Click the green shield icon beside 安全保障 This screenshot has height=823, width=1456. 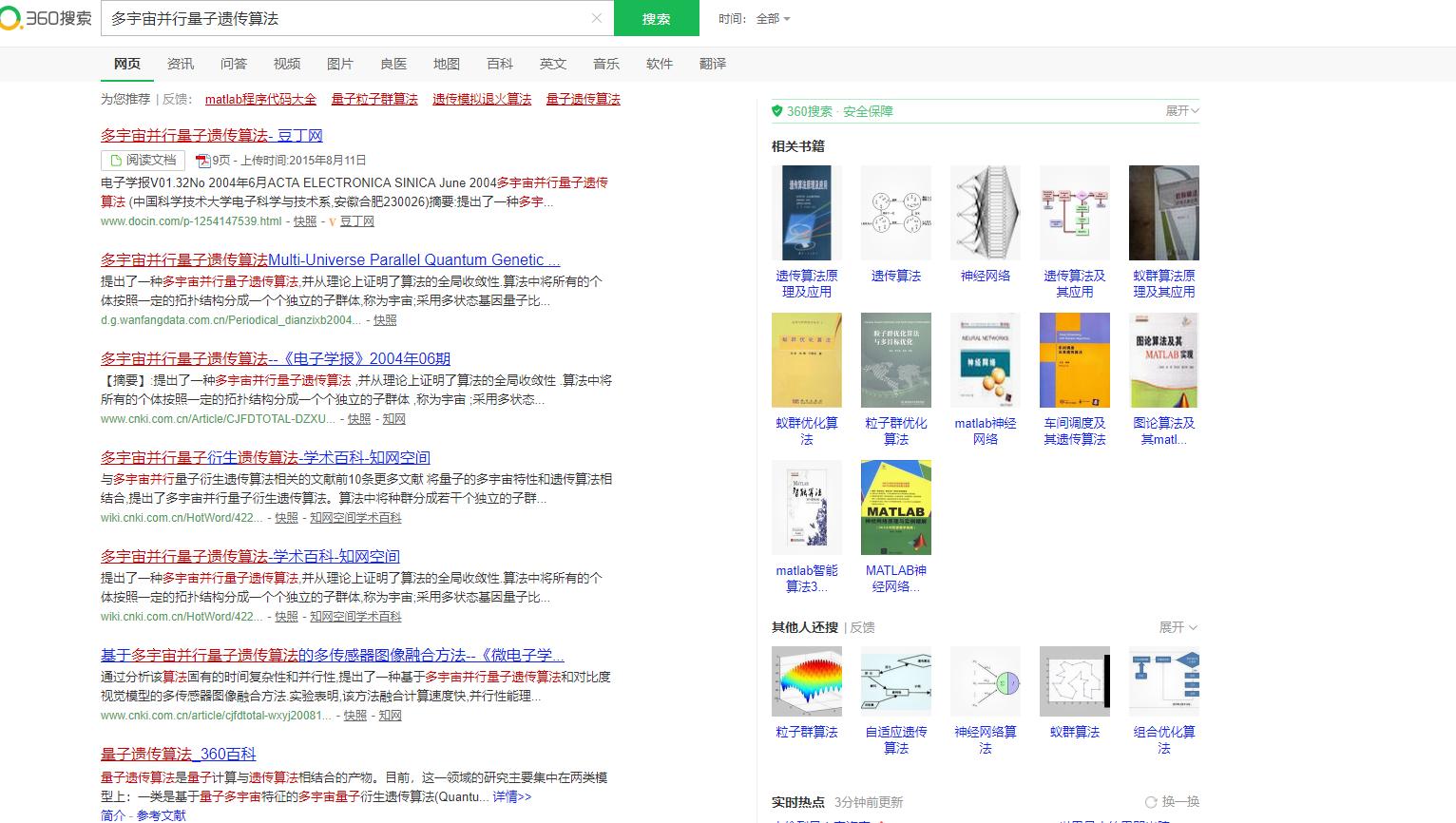pyautogui.click(x=776, y=111)
